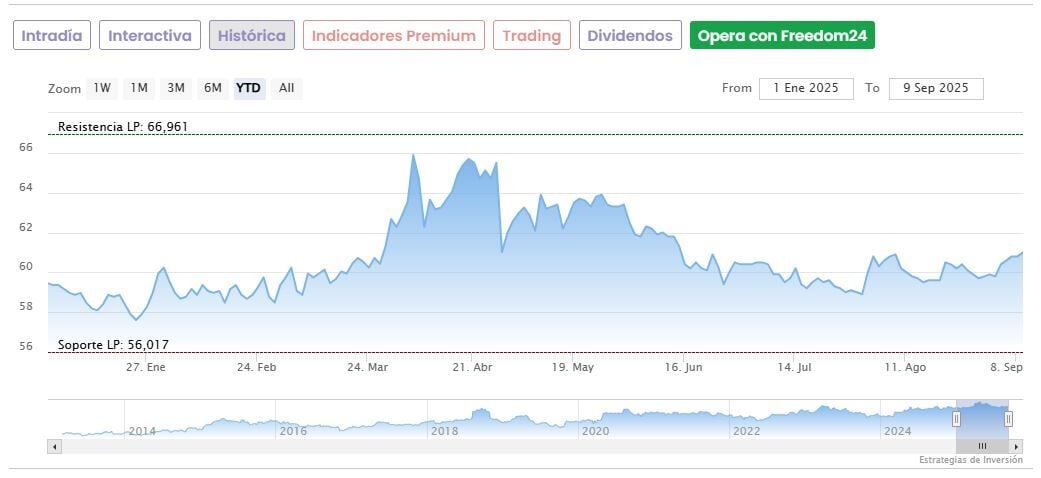Show All historical data range

click(x=287, y=88)
